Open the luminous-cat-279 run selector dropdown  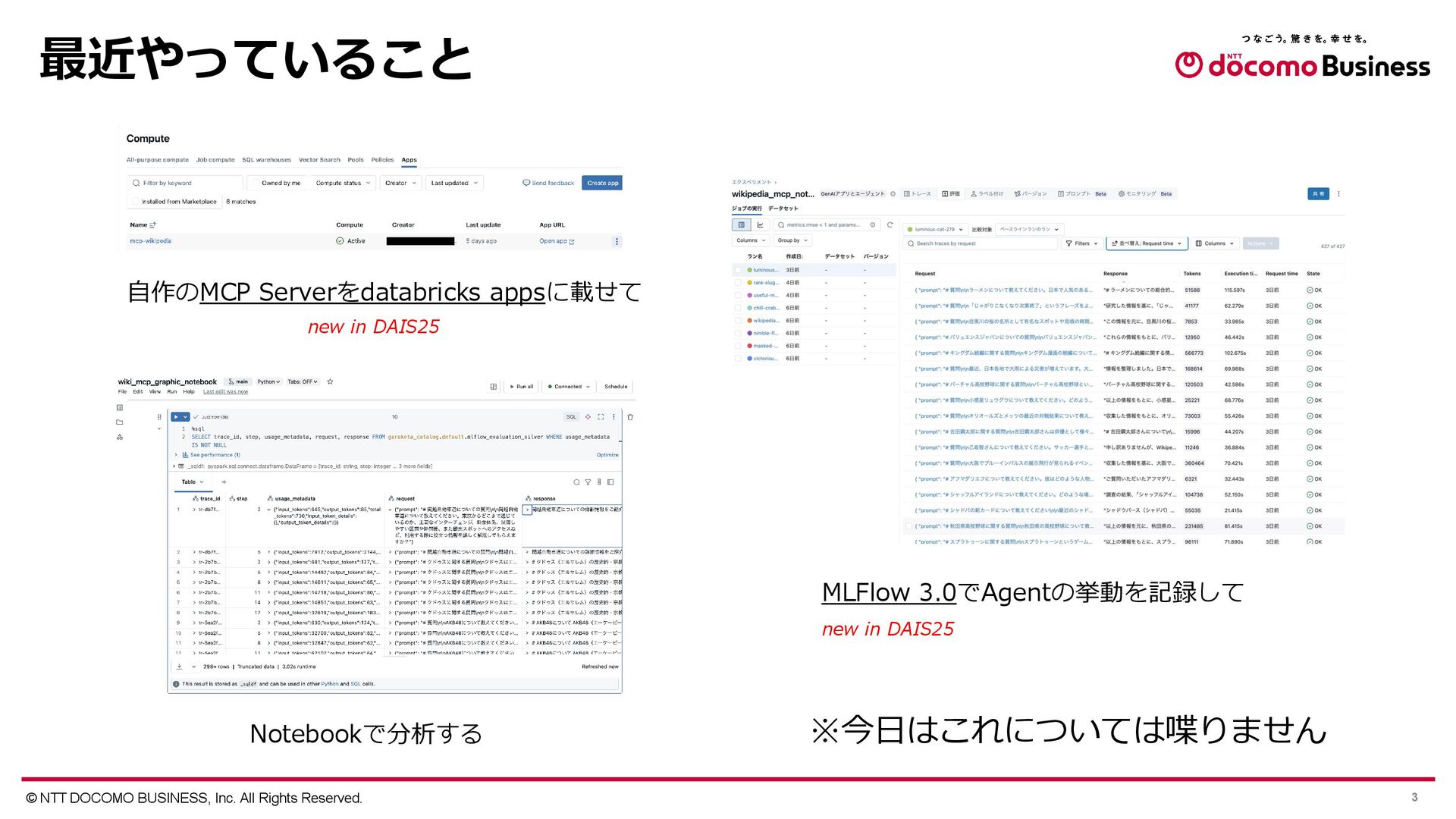coord(935,229)
